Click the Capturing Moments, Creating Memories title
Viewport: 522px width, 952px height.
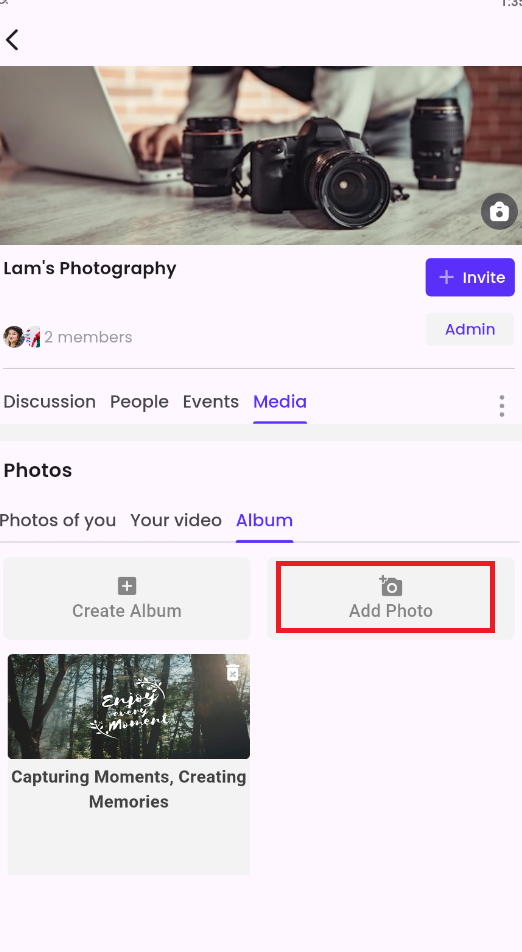[x=129, y=789]
